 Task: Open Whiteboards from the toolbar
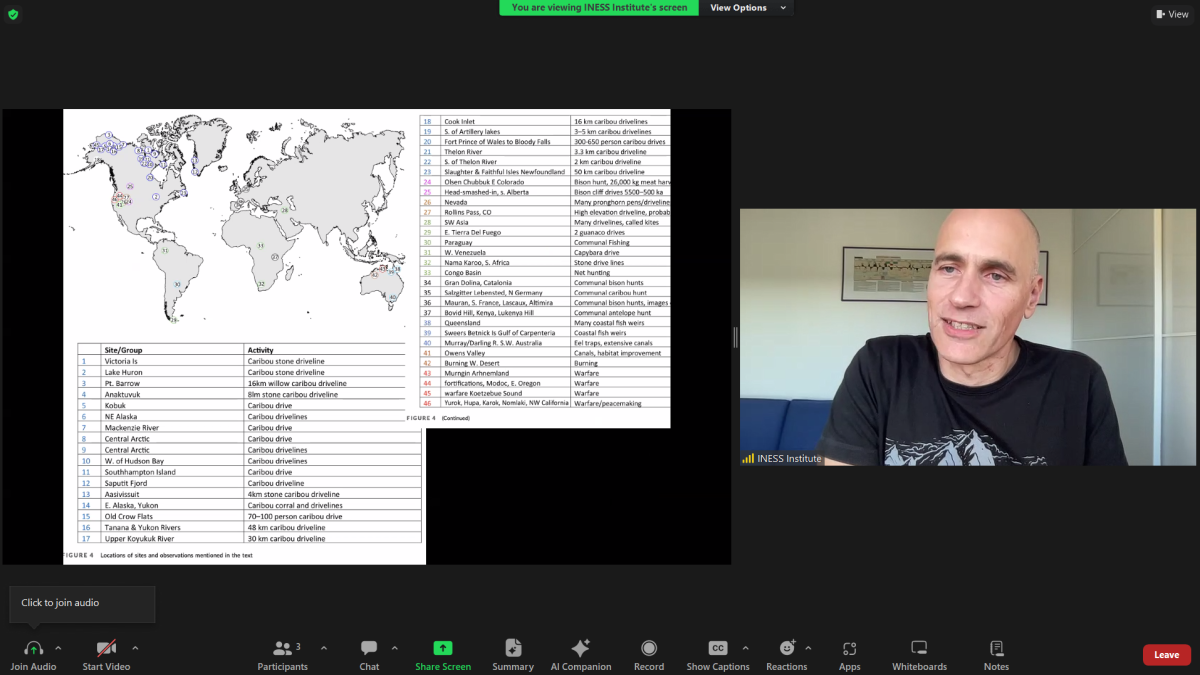pyautogui.click(x=919, y=649)
